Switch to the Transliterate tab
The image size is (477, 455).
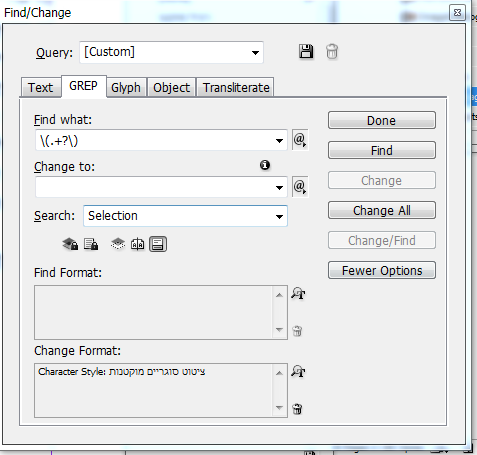coord(236,88)
